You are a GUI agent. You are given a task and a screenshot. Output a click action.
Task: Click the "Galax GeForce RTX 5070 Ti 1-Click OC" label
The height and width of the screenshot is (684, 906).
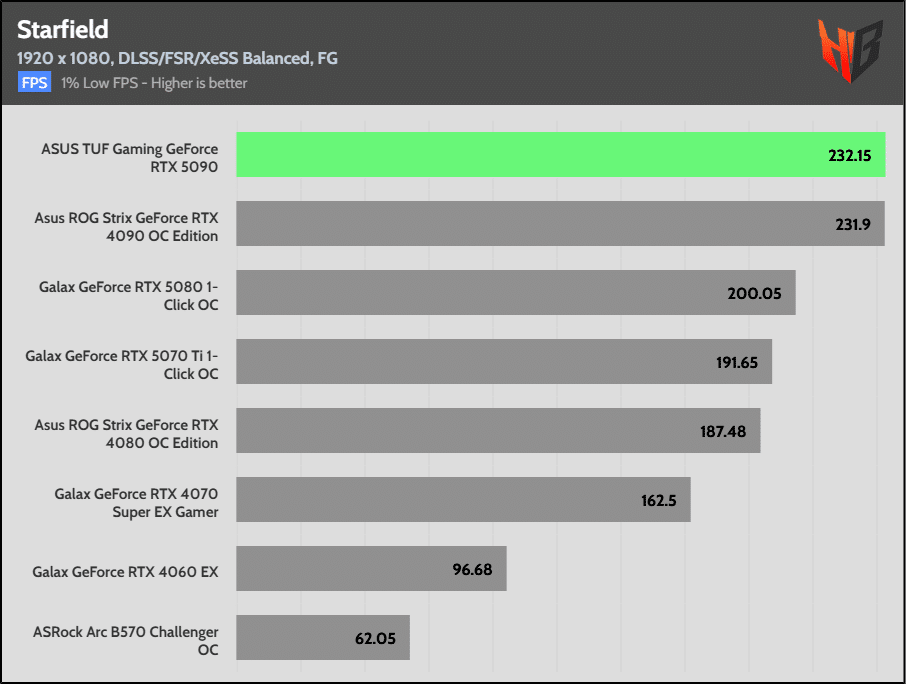point(122,365)
